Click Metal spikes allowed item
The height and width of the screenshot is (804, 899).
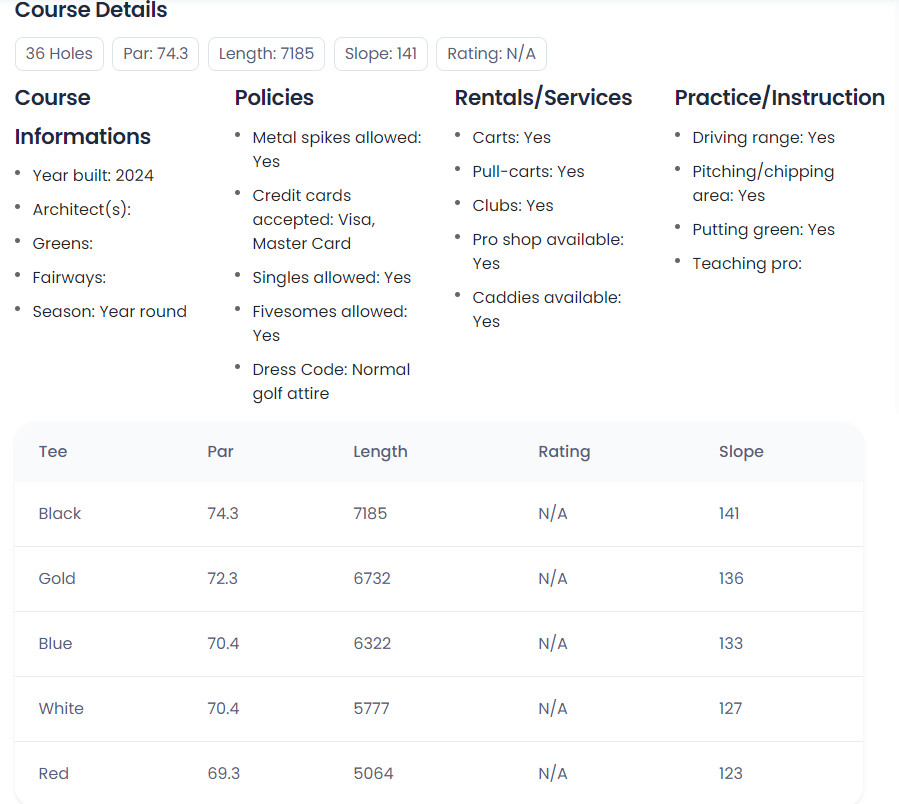tap(337, 150)
